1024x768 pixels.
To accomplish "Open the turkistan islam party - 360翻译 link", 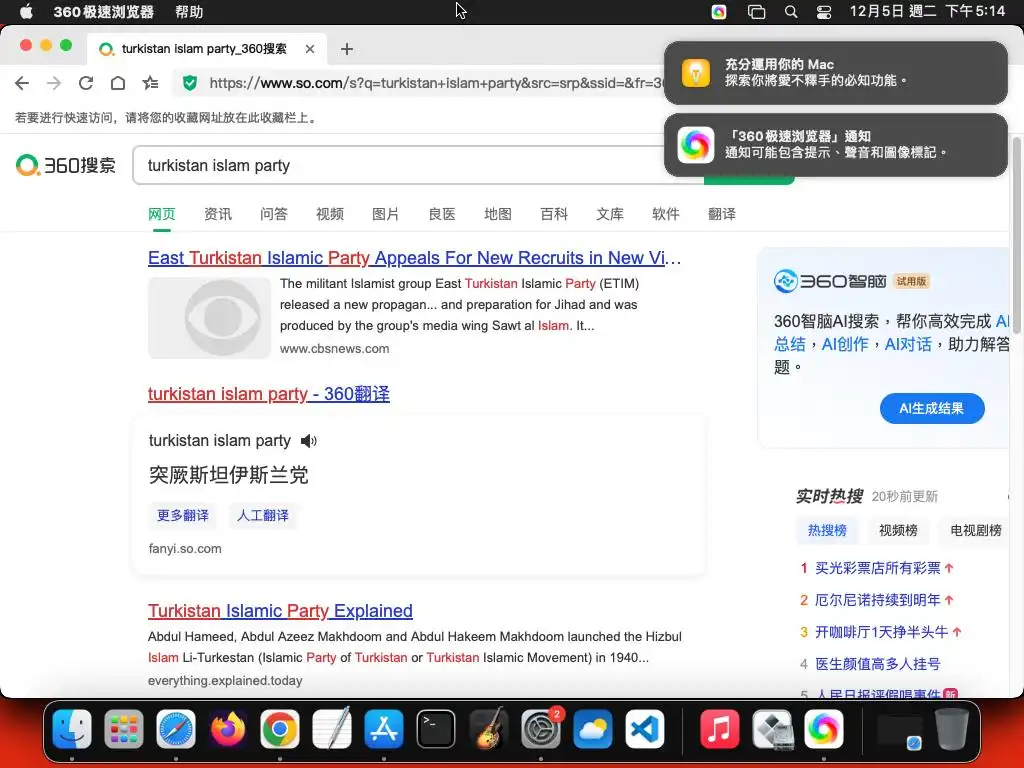I will 268,394.
